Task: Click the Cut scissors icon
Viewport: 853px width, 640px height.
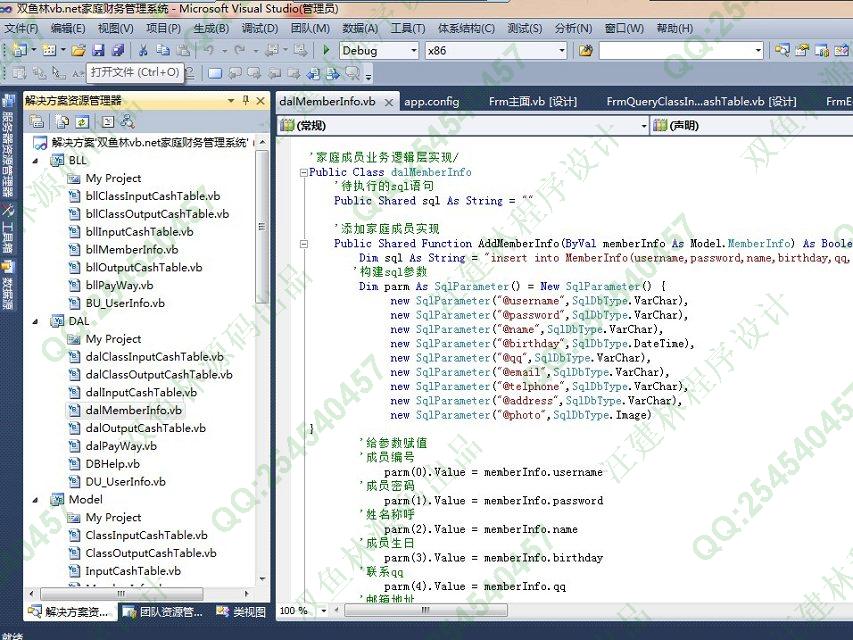Action: click(x=143, y=51)
